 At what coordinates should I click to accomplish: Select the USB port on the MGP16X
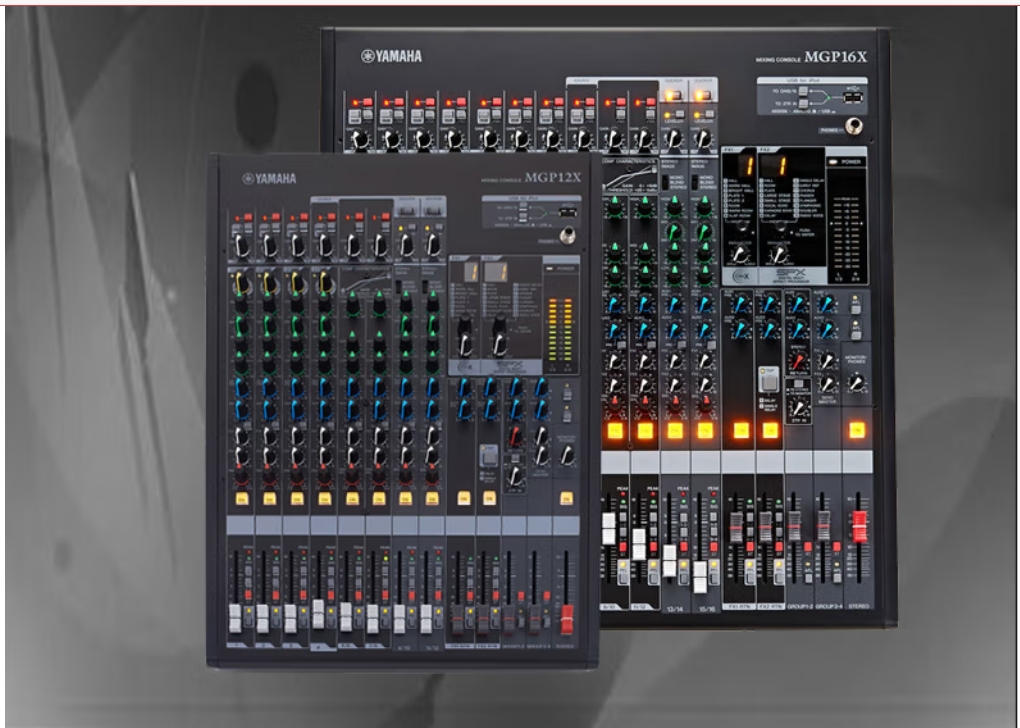853,97
